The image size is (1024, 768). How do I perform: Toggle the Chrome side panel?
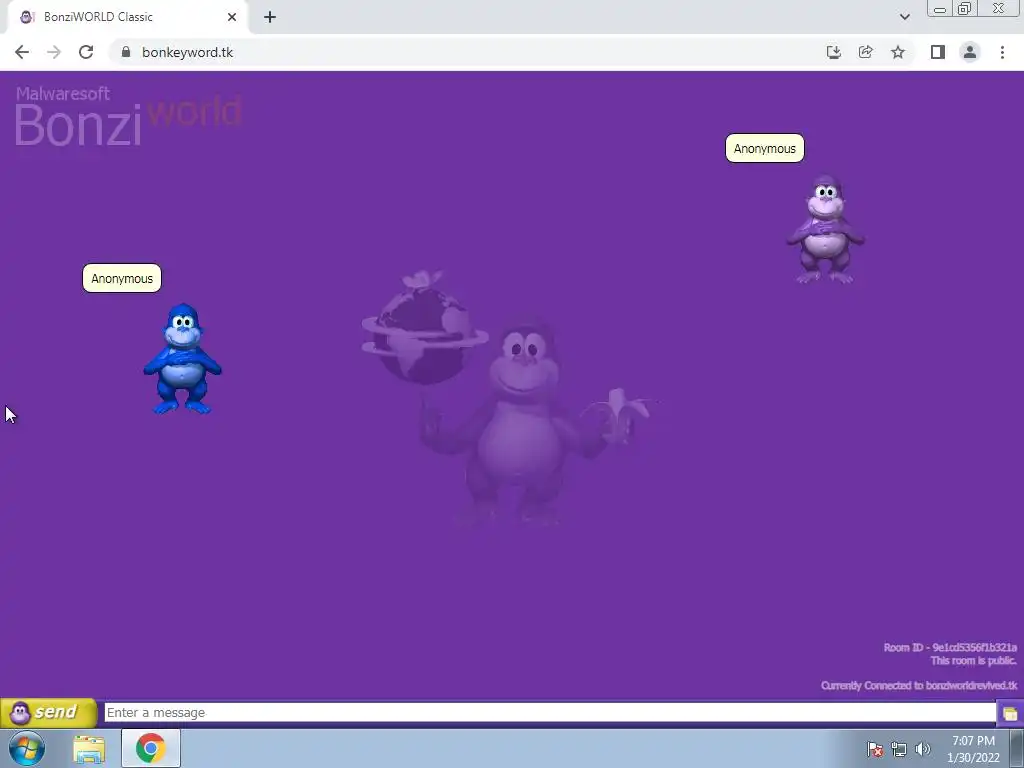coord(938,52)
